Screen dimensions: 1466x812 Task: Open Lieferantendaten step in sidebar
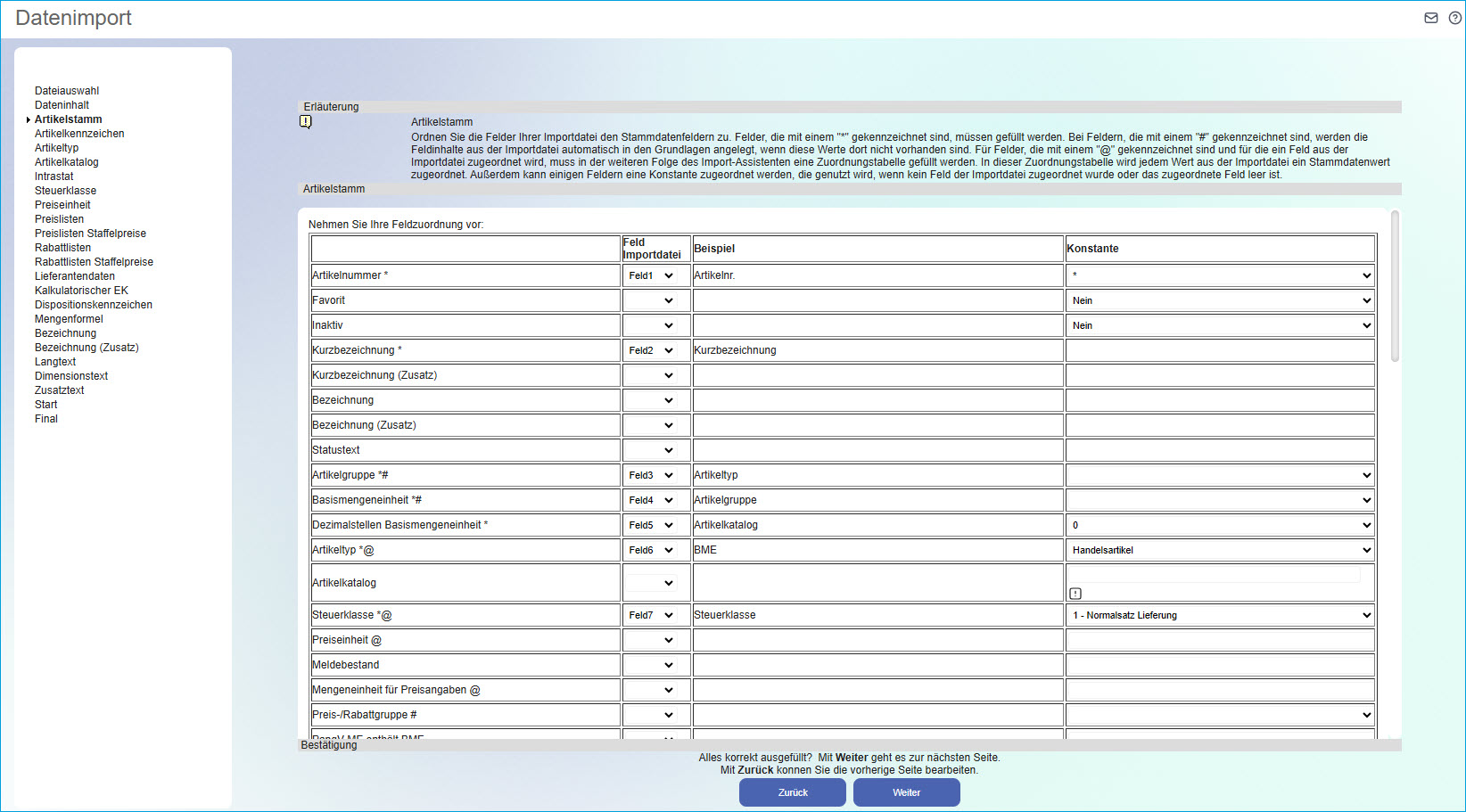(x=75, y=276)
